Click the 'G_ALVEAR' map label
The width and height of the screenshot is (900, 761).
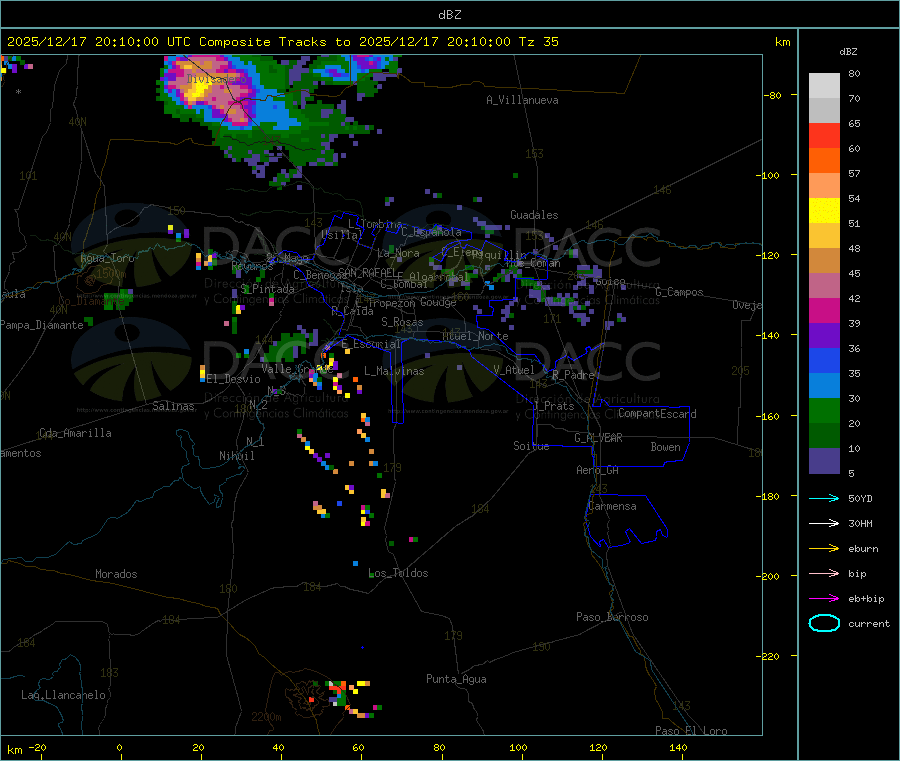pyautogui.click(x=598, y=438)
